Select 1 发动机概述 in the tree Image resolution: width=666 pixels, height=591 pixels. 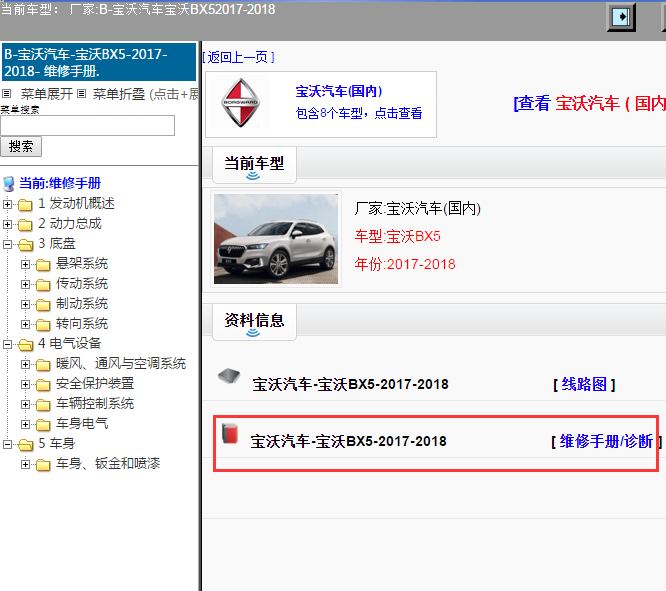76,204
